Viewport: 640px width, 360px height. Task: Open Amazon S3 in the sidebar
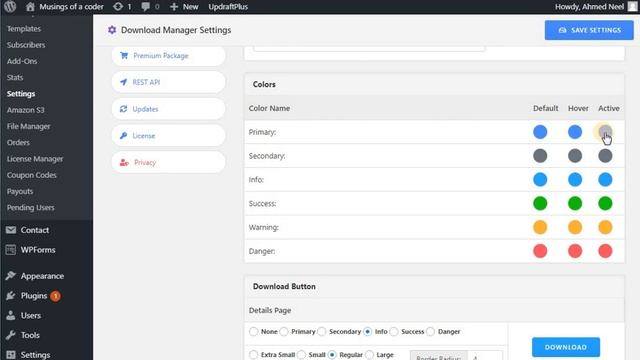26,110
